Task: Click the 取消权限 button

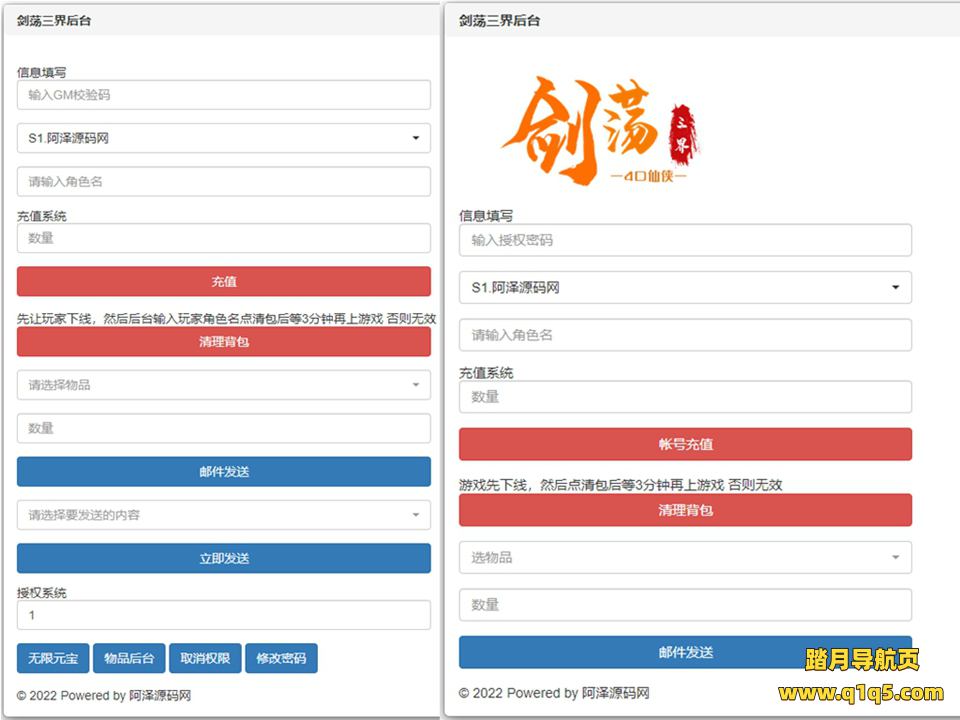Action: point(205,658)
